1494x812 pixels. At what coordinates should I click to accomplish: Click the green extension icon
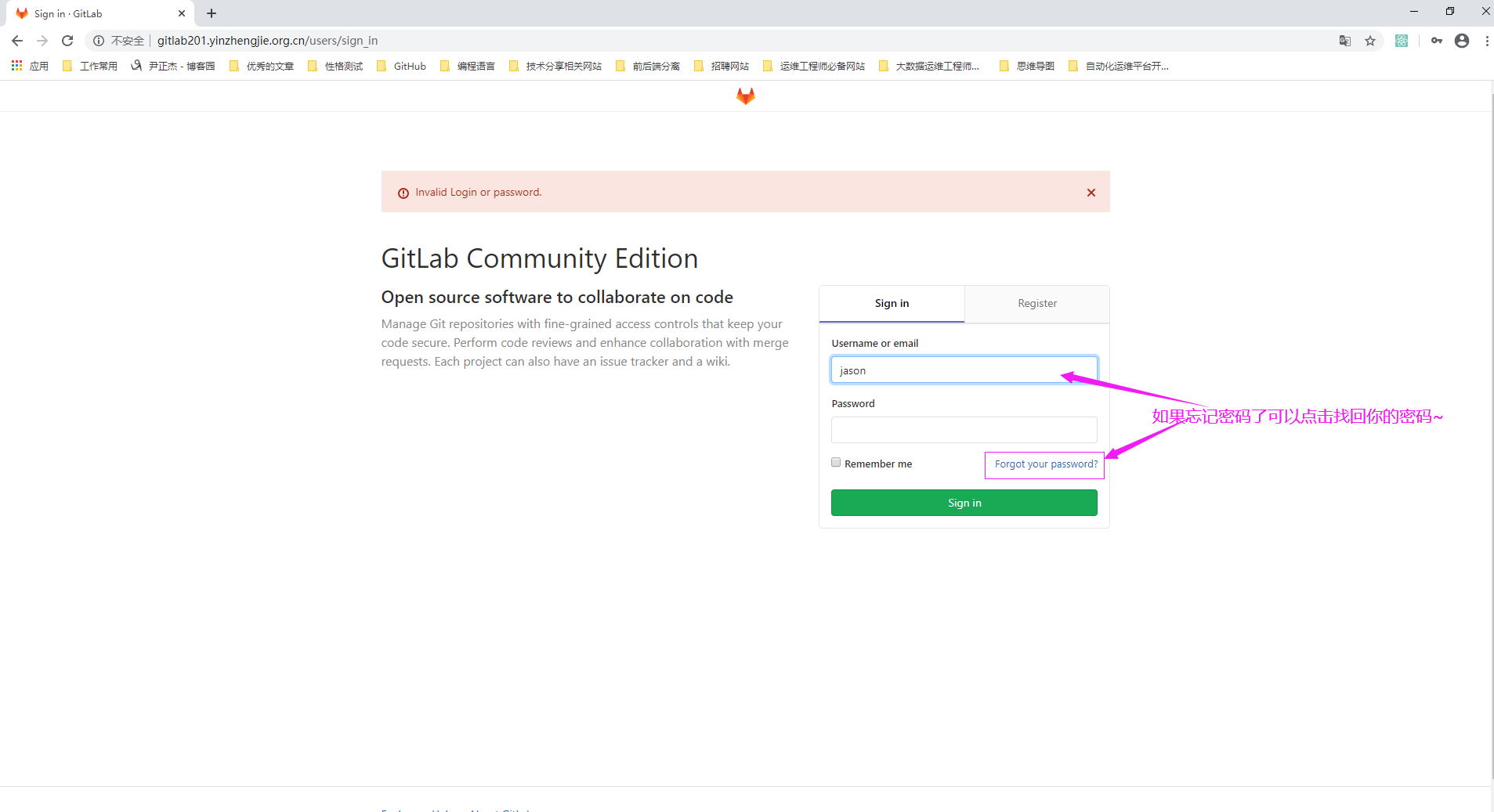pos(1402,41)
